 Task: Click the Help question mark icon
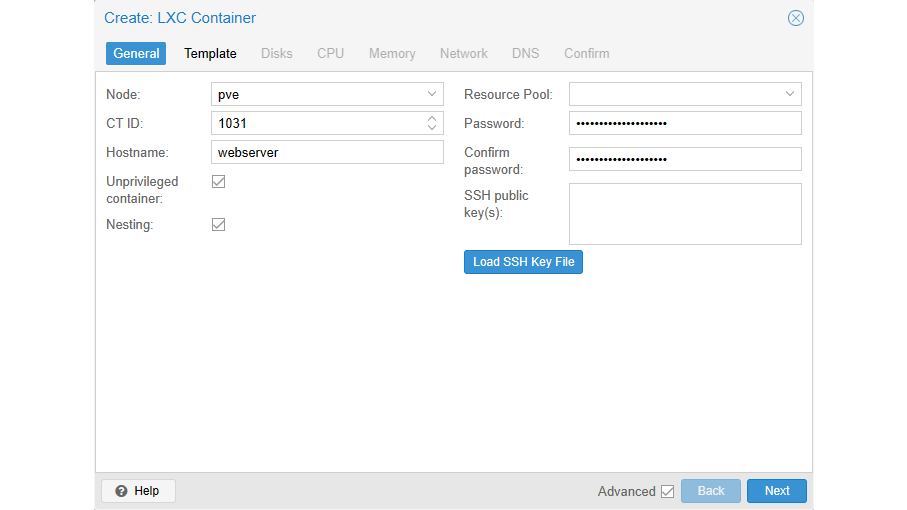(122, 491)
